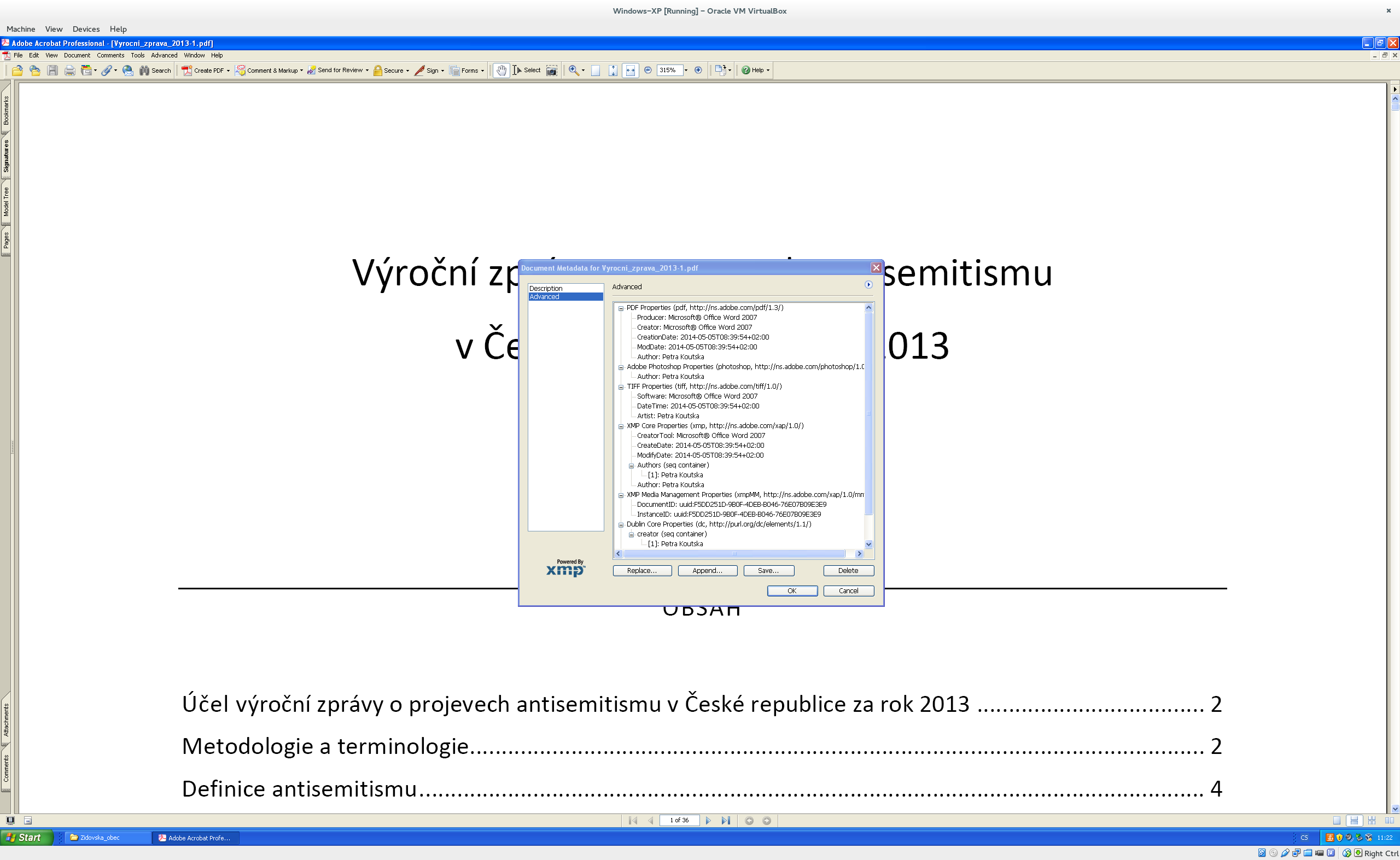The image size is (1400, 860).
Task: Select the 'Producer: Microsoft® Office Word 2007' row
Action: [x=697, y=318]
